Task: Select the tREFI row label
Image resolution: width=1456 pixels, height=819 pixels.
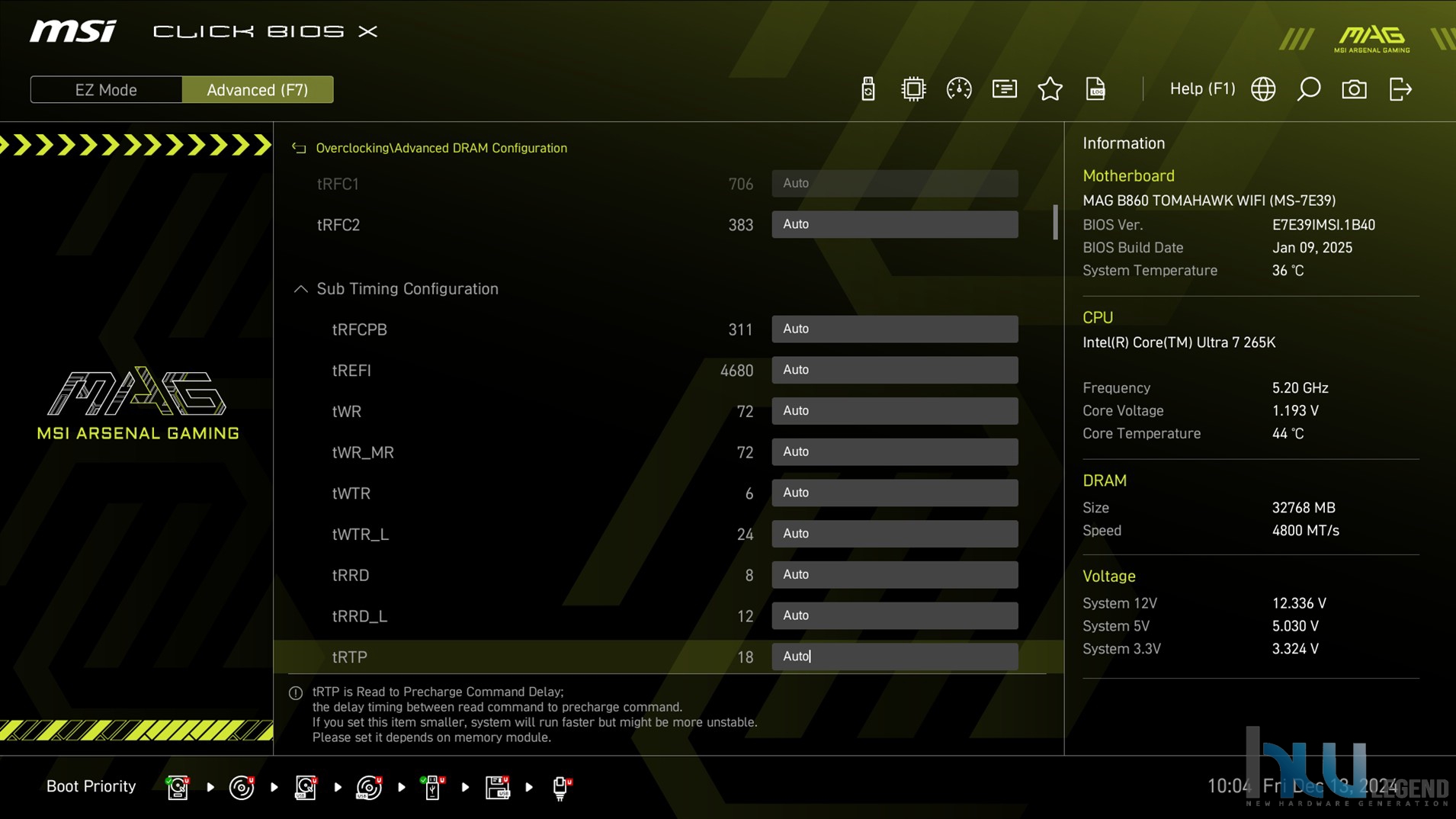Action: tap(351, 371)
